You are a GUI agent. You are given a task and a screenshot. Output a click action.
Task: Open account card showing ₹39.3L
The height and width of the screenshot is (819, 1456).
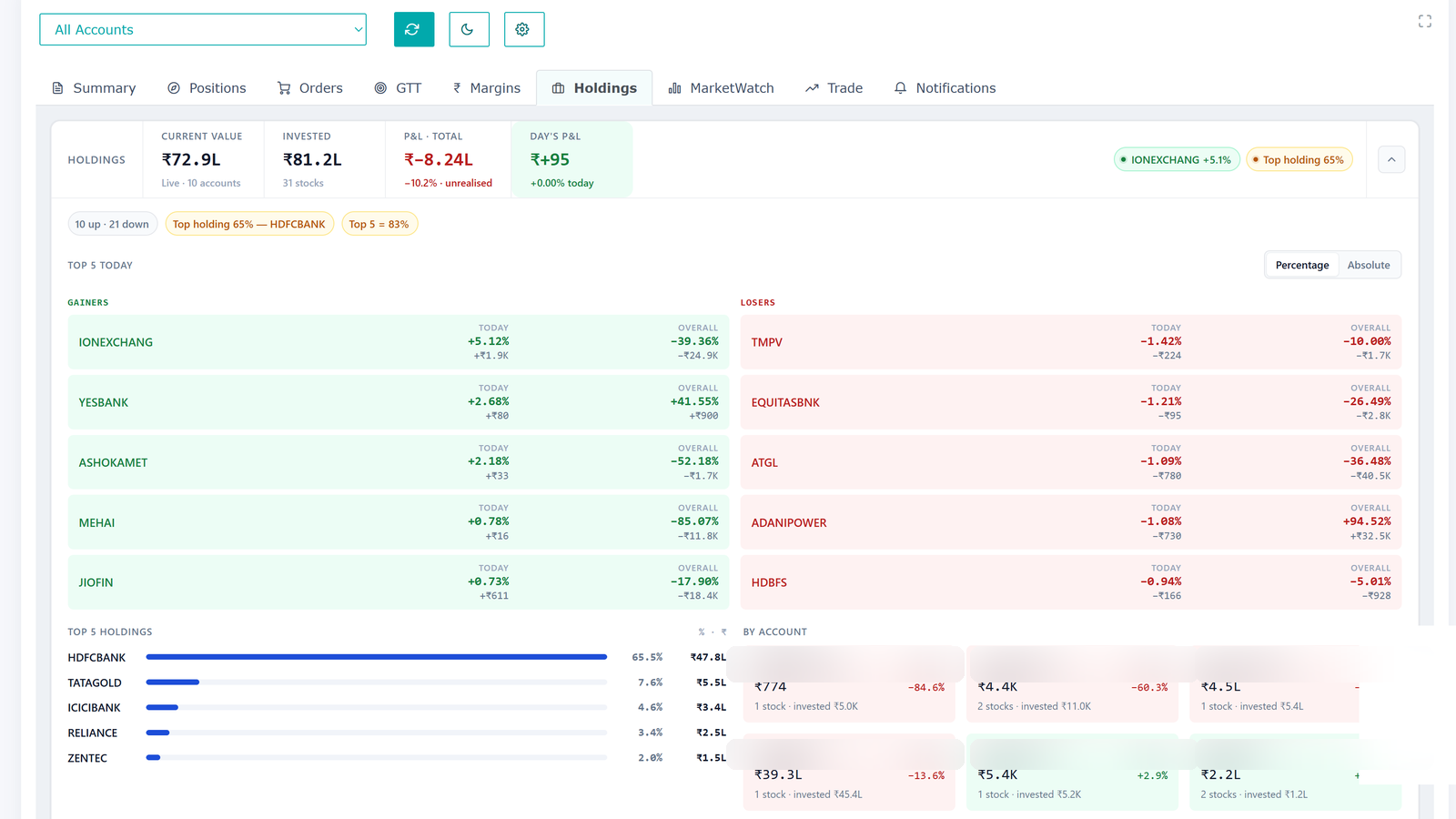[x=849, y=773]
